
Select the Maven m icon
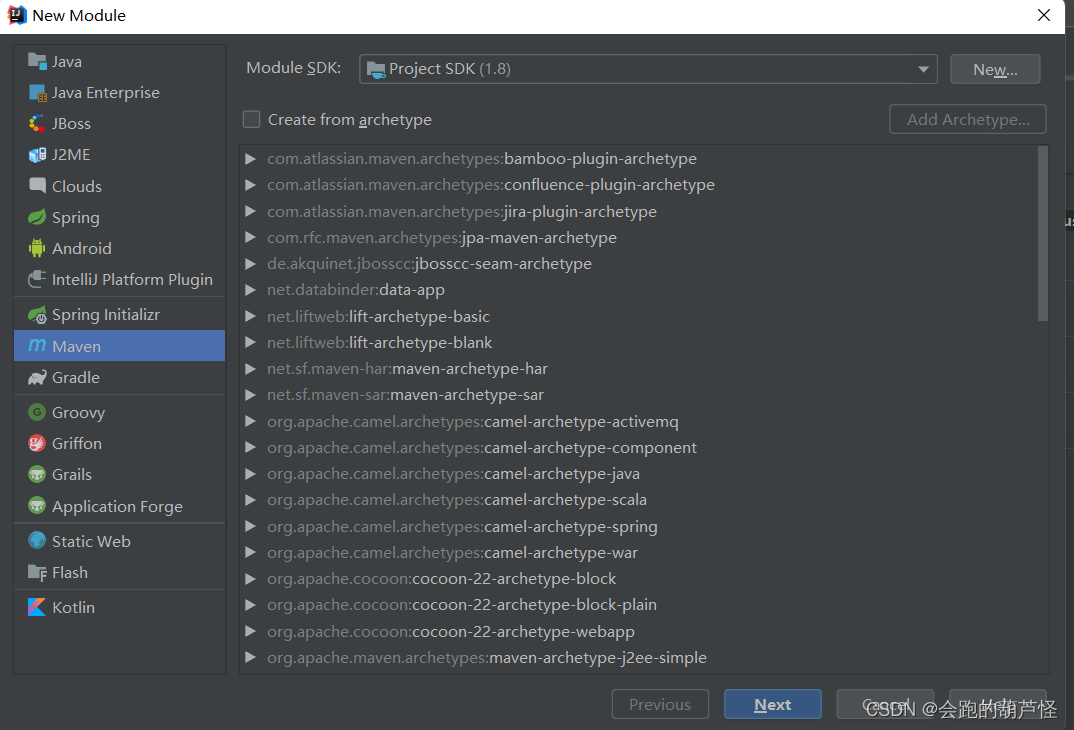[x=37, y=346]
